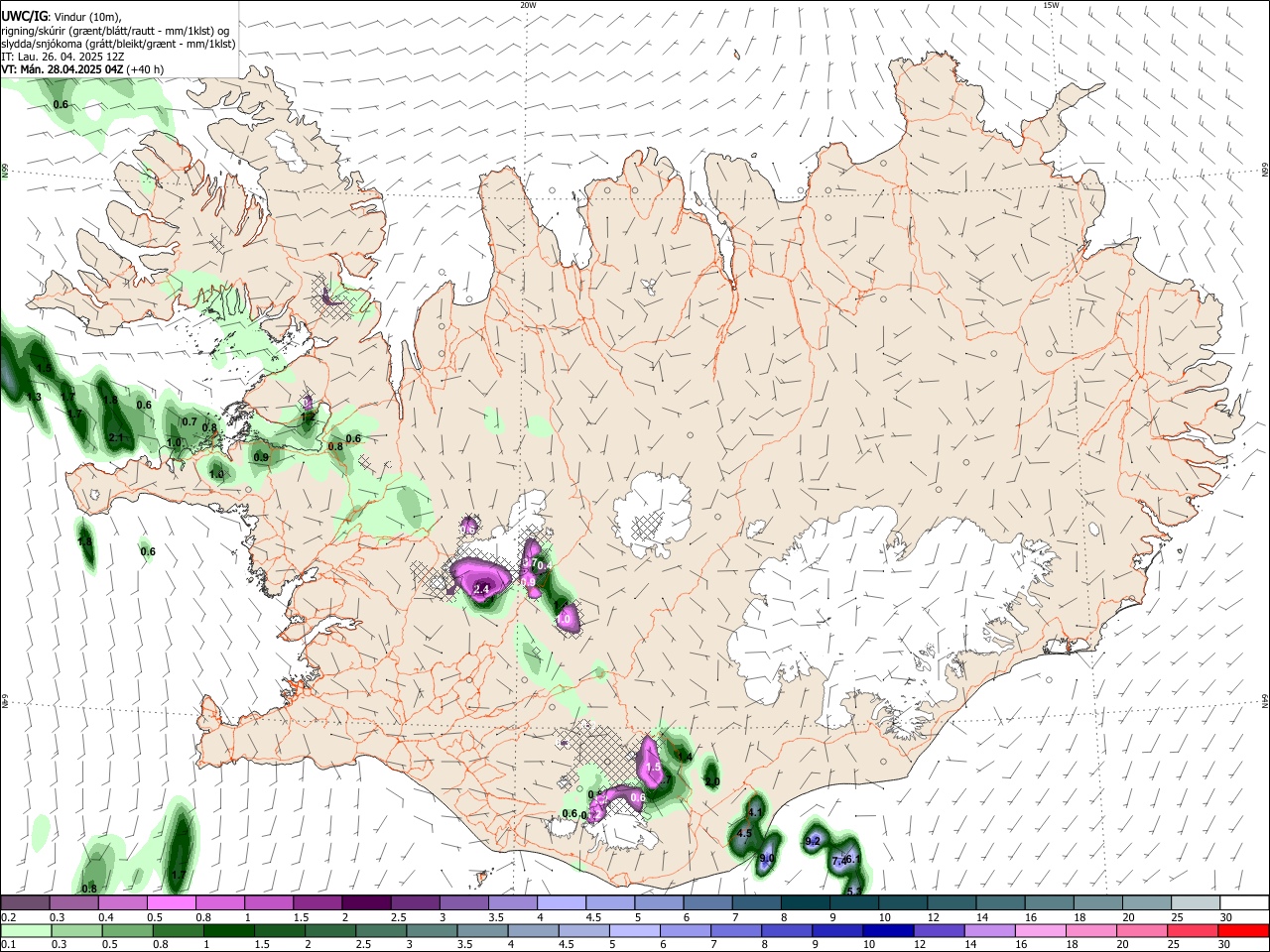Select the bright magenta-pink swatch labeled 0.5
Screen dimensions: 1270x952
pyautogui.click(x=172, y=902)
